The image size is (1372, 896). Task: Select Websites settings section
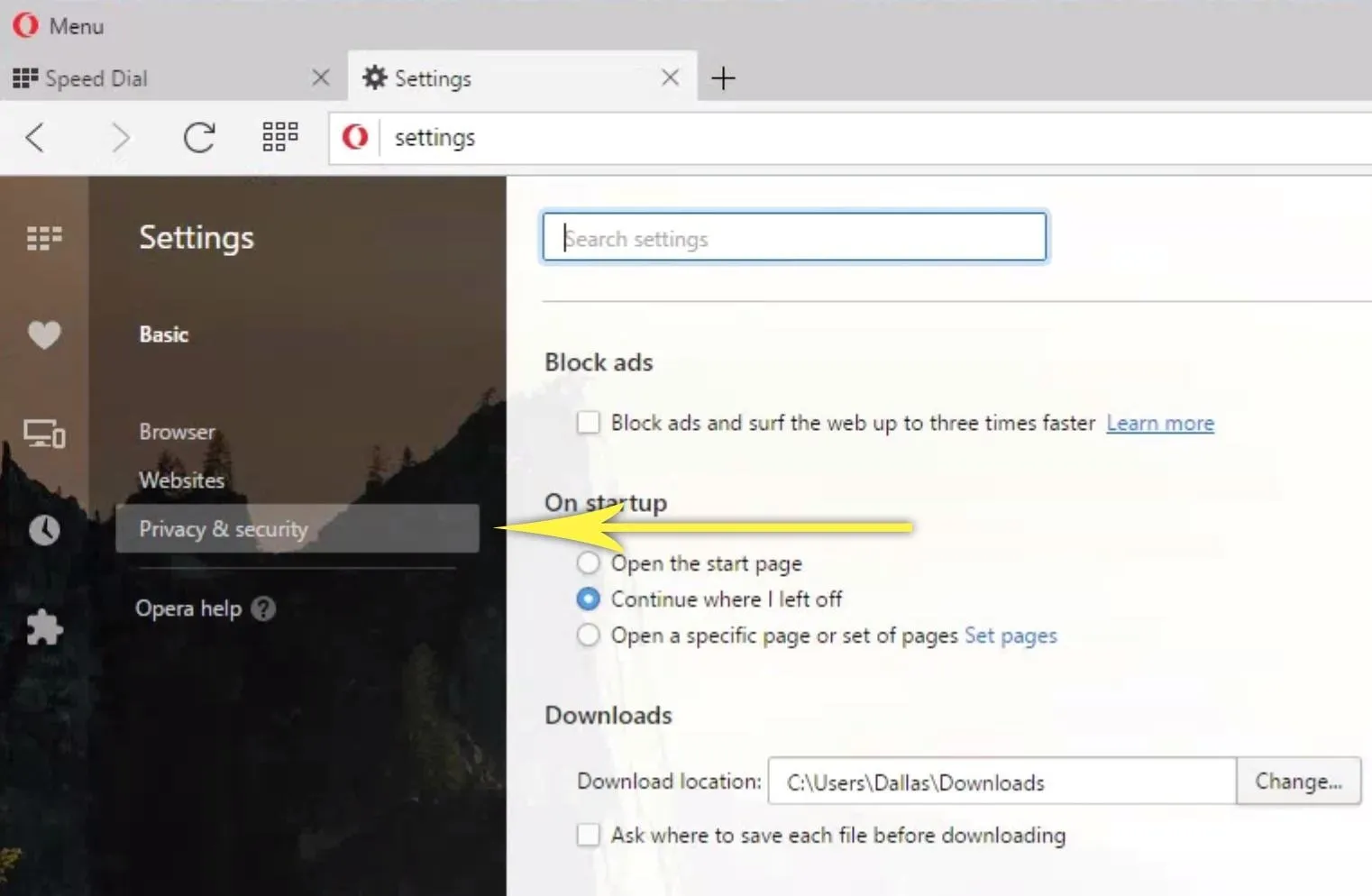point(182,480)
